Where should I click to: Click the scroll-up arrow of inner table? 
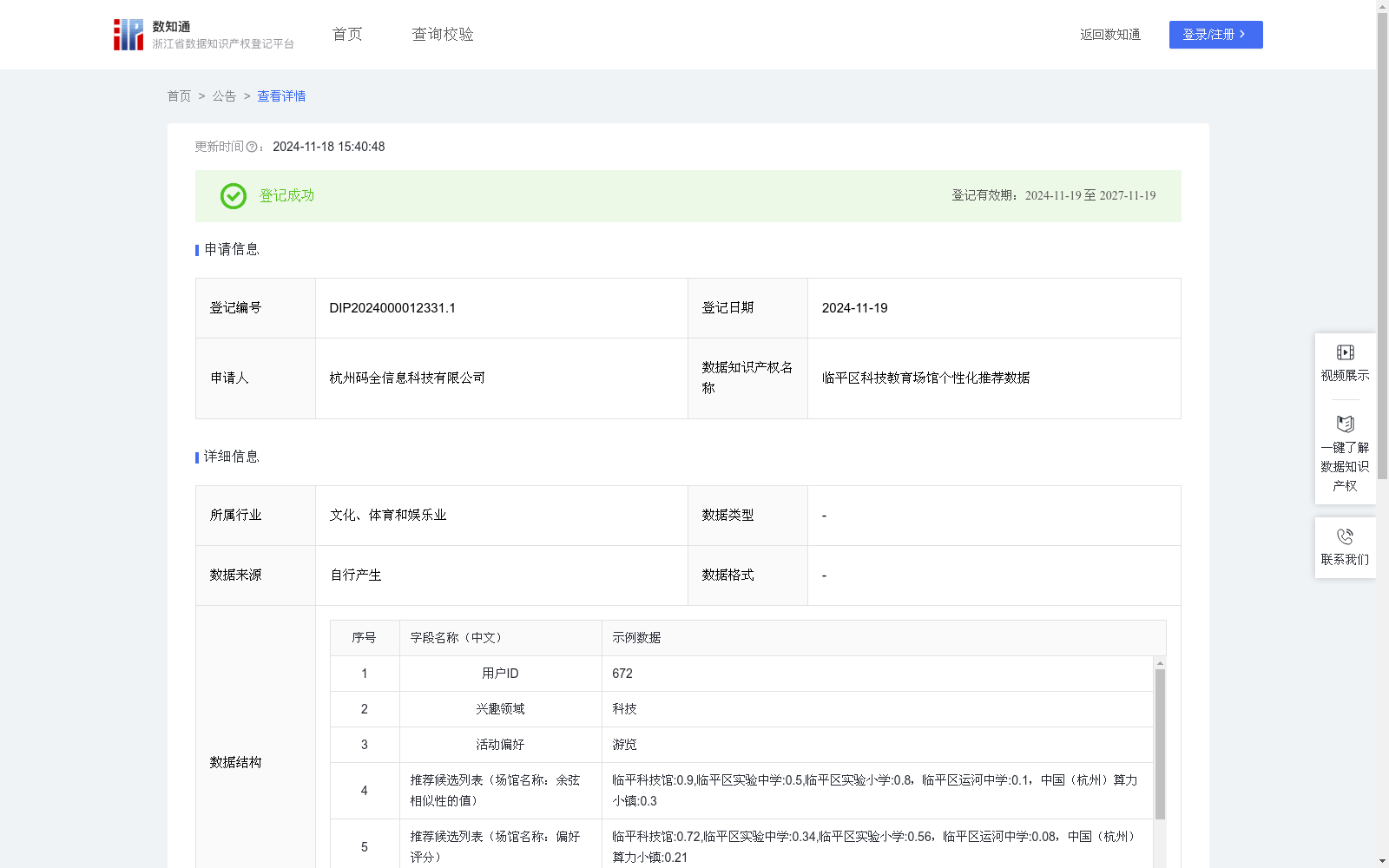point(1160,663)
